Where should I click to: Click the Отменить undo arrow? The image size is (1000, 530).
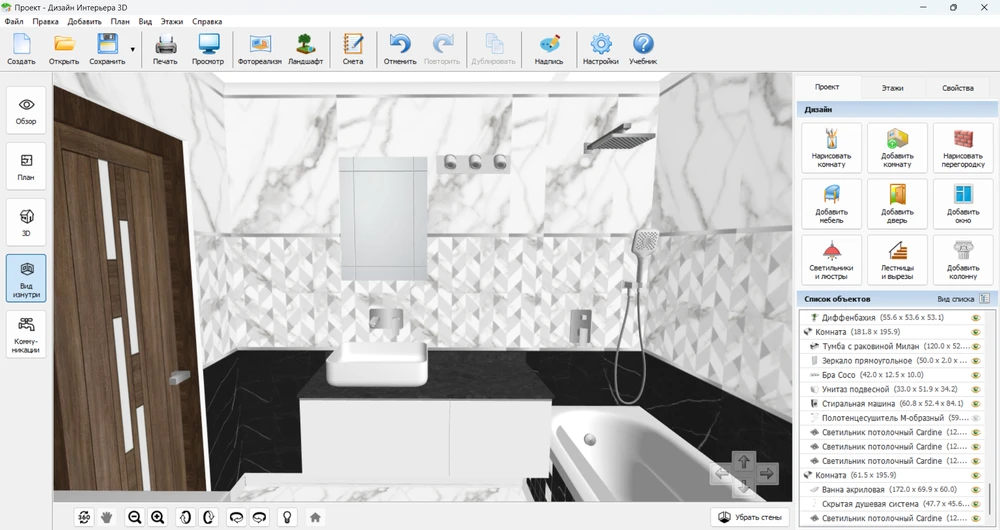pos(400,48)
